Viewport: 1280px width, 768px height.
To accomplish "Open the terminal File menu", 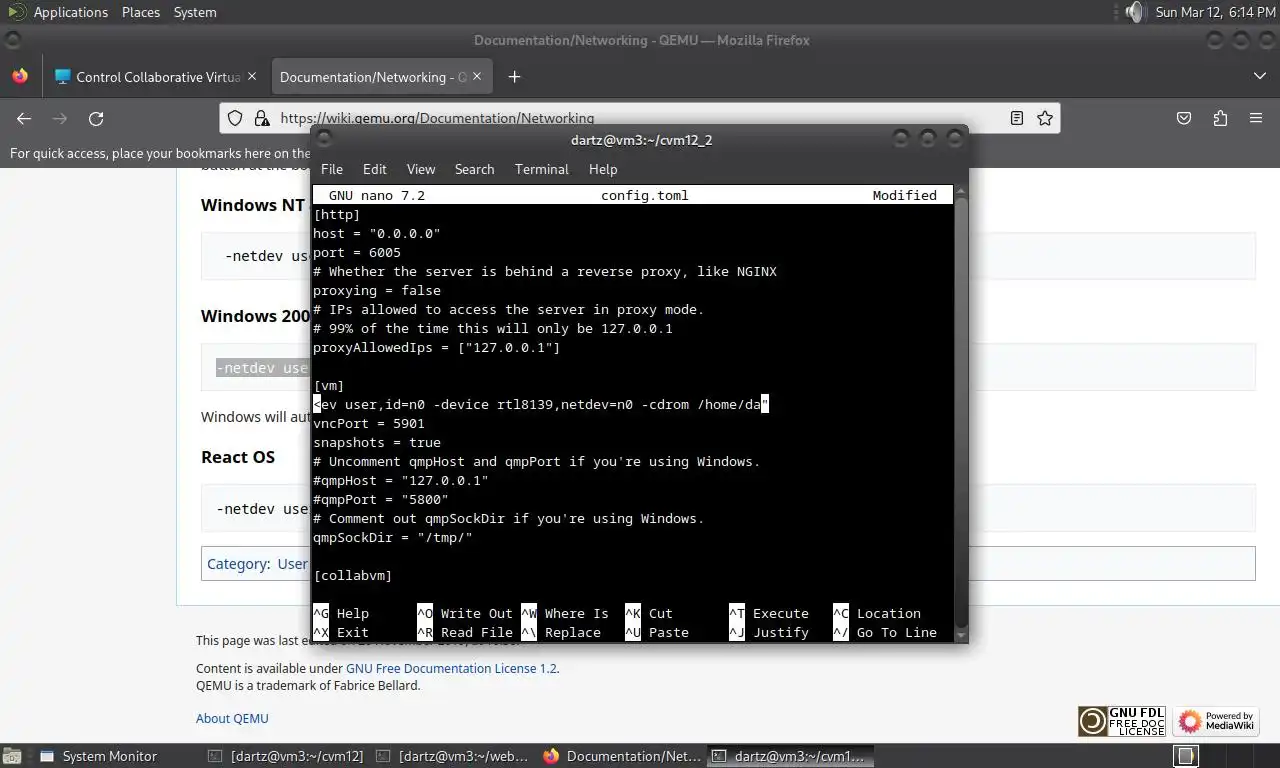I will [332, 169].
